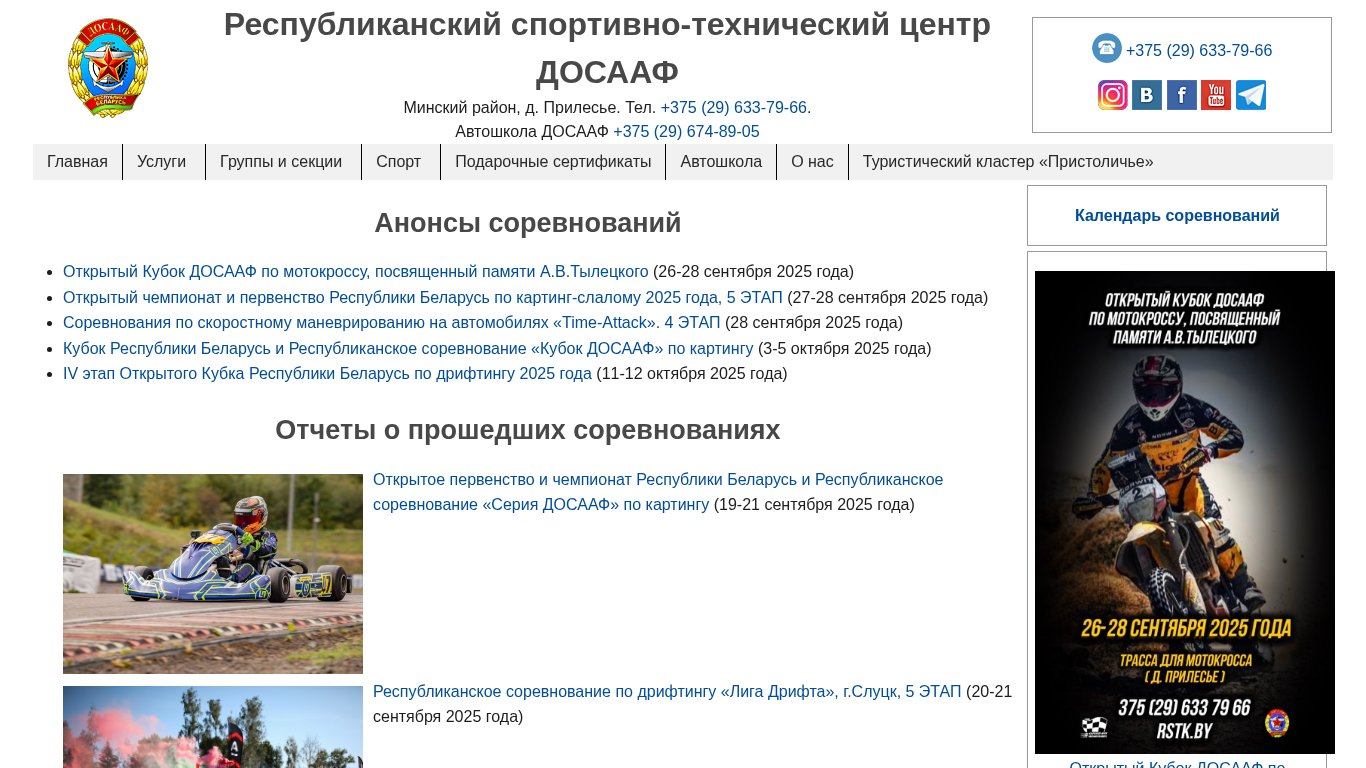The image size is (1366, 768).
Task: Click the date text (19-21 сентября 2025 года)
Action: (814, 504)
